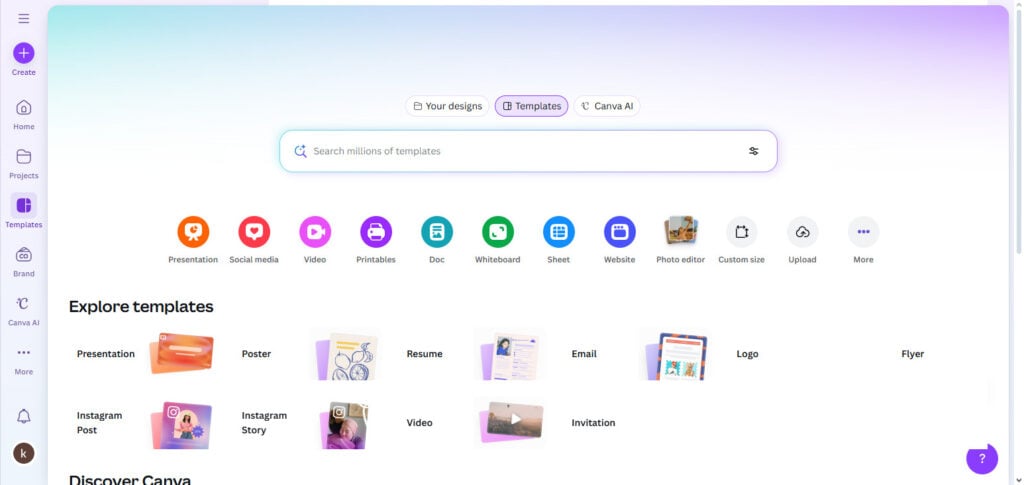The image size is (1024, 485).
Task: Open Email templates card
Action: point(639,354)
